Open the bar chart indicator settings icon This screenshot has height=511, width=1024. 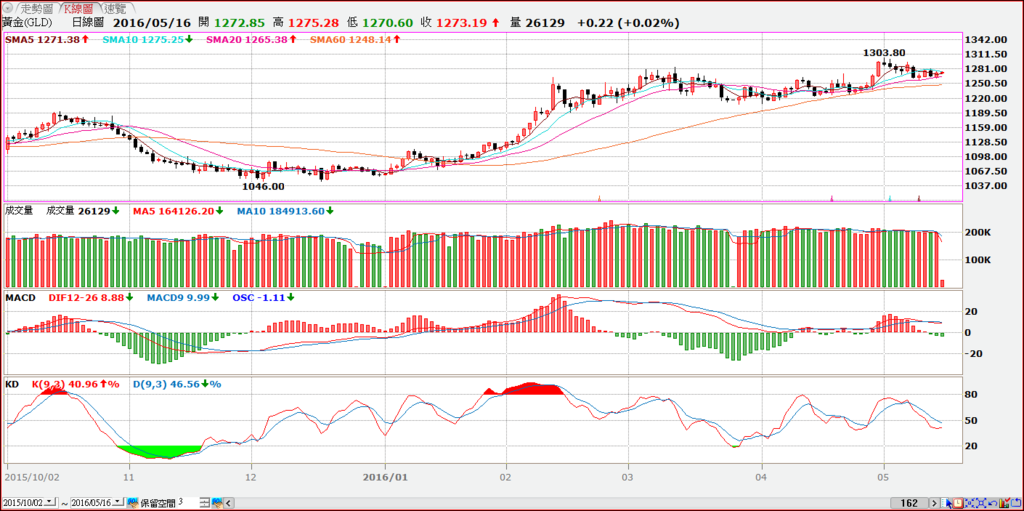pyautogui.click(x=1004, y=503)
